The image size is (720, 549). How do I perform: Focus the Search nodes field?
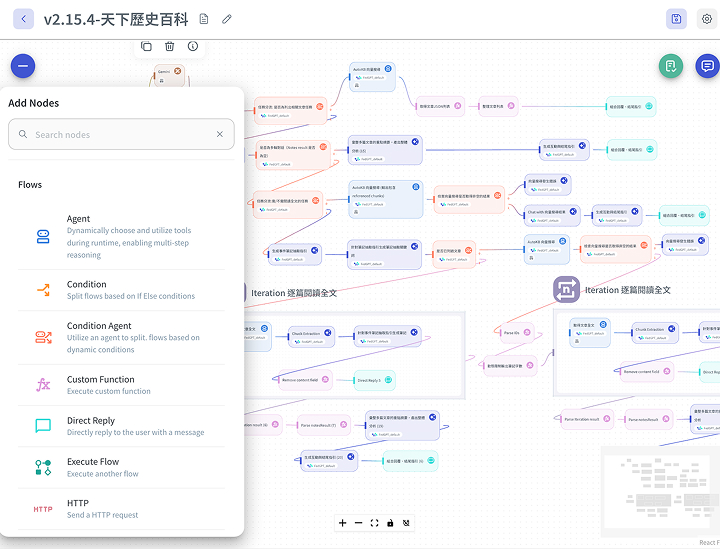click(121, 134)
